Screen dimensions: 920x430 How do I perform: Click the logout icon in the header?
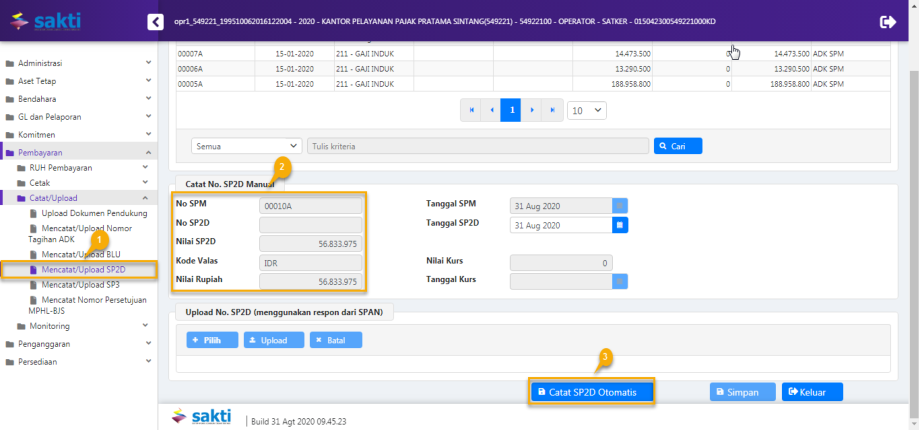pos(887,21)
